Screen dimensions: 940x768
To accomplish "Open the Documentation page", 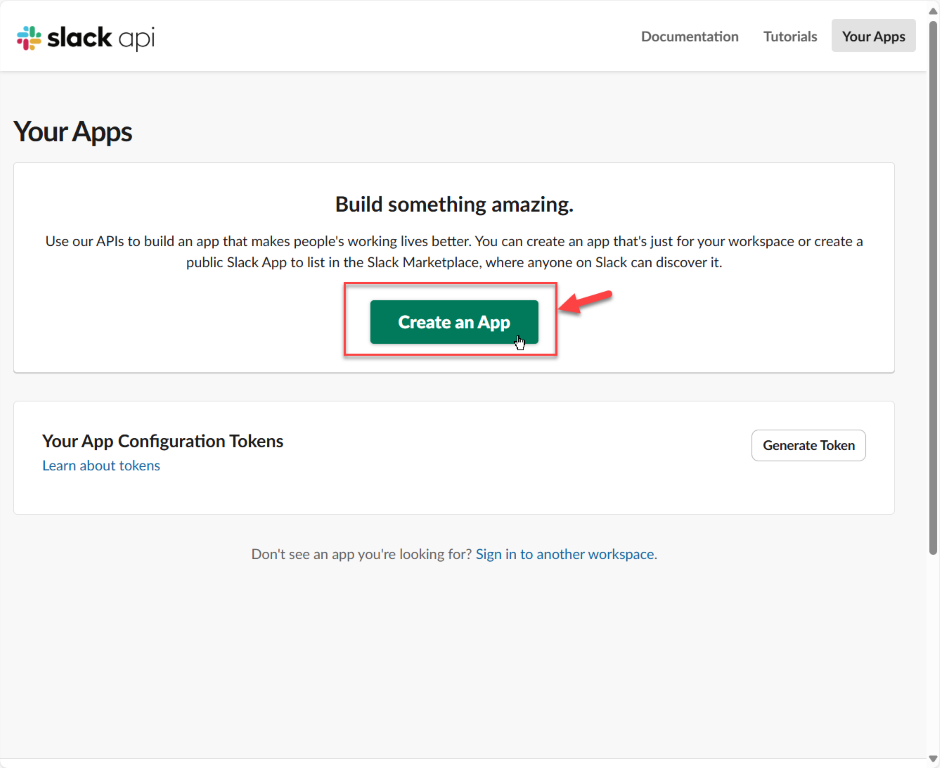I will tap(689, 36).
